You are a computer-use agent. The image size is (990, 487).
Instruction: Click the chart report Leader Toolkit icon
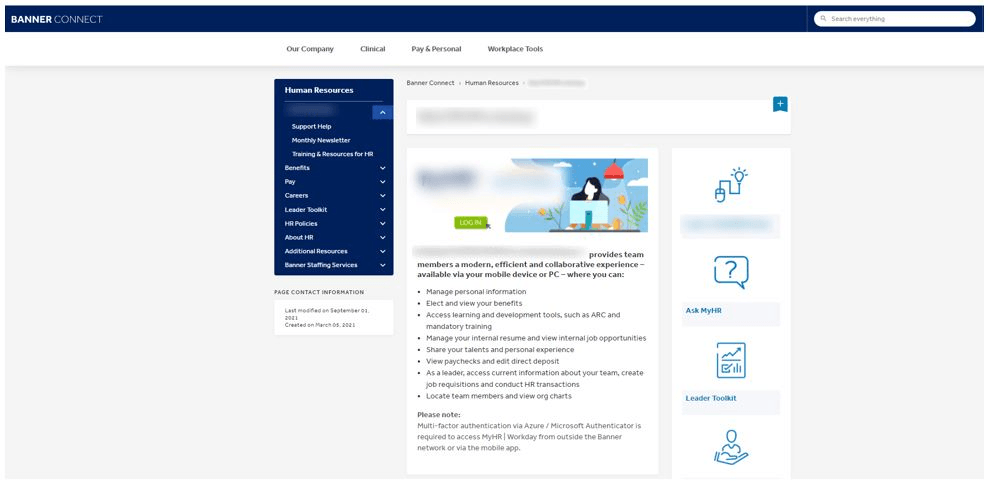[731, 360]
